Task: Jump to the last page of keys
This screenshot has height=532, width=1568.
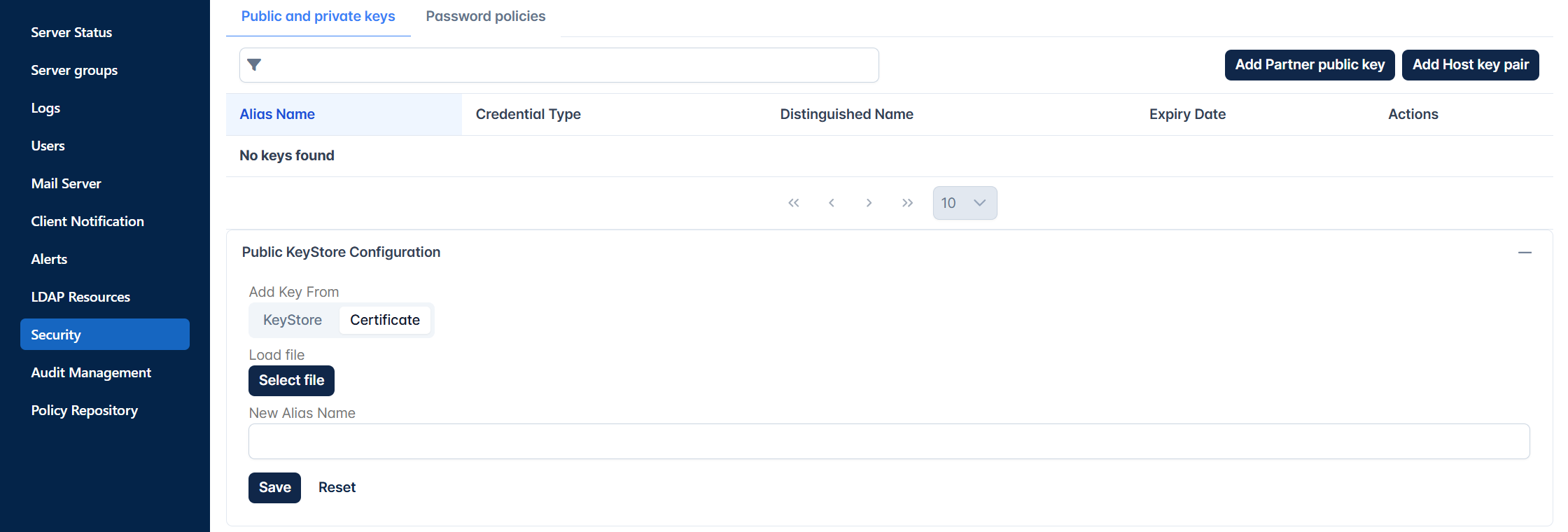Action: point(907,203)
